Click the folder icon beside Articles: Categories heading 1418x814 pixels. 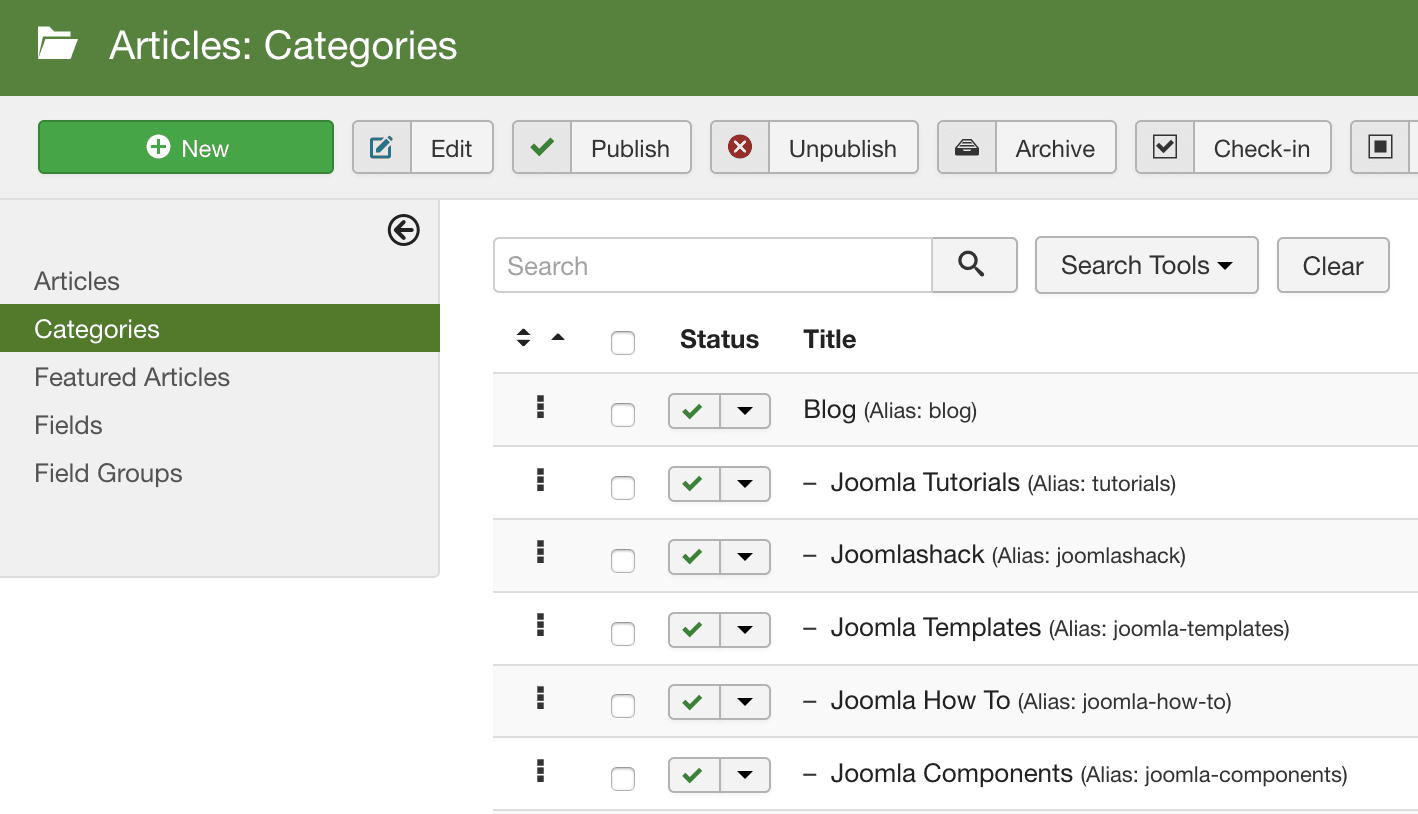[57, 45]
